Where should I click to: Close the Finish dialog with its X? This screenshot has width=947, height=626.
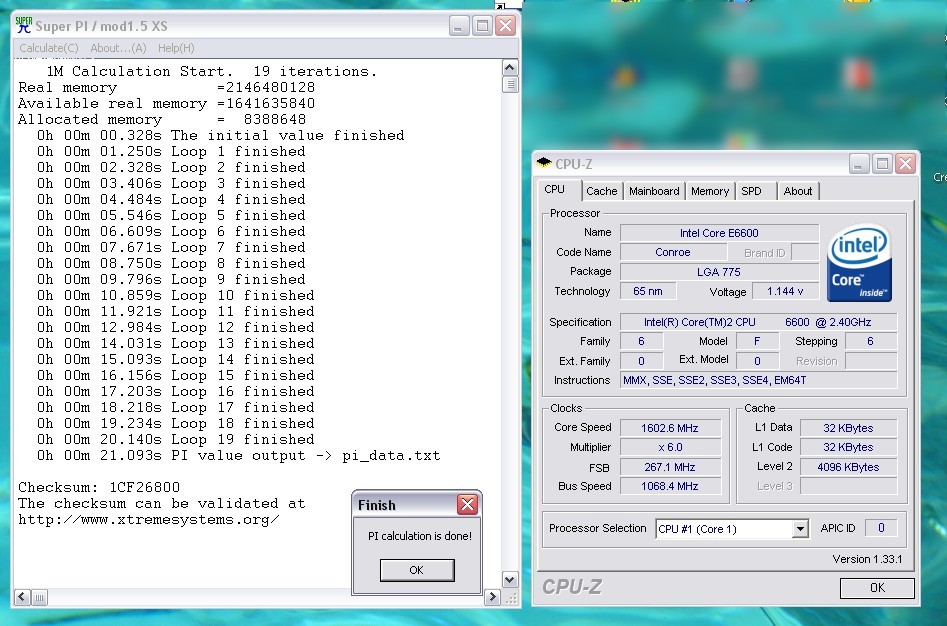467,504
